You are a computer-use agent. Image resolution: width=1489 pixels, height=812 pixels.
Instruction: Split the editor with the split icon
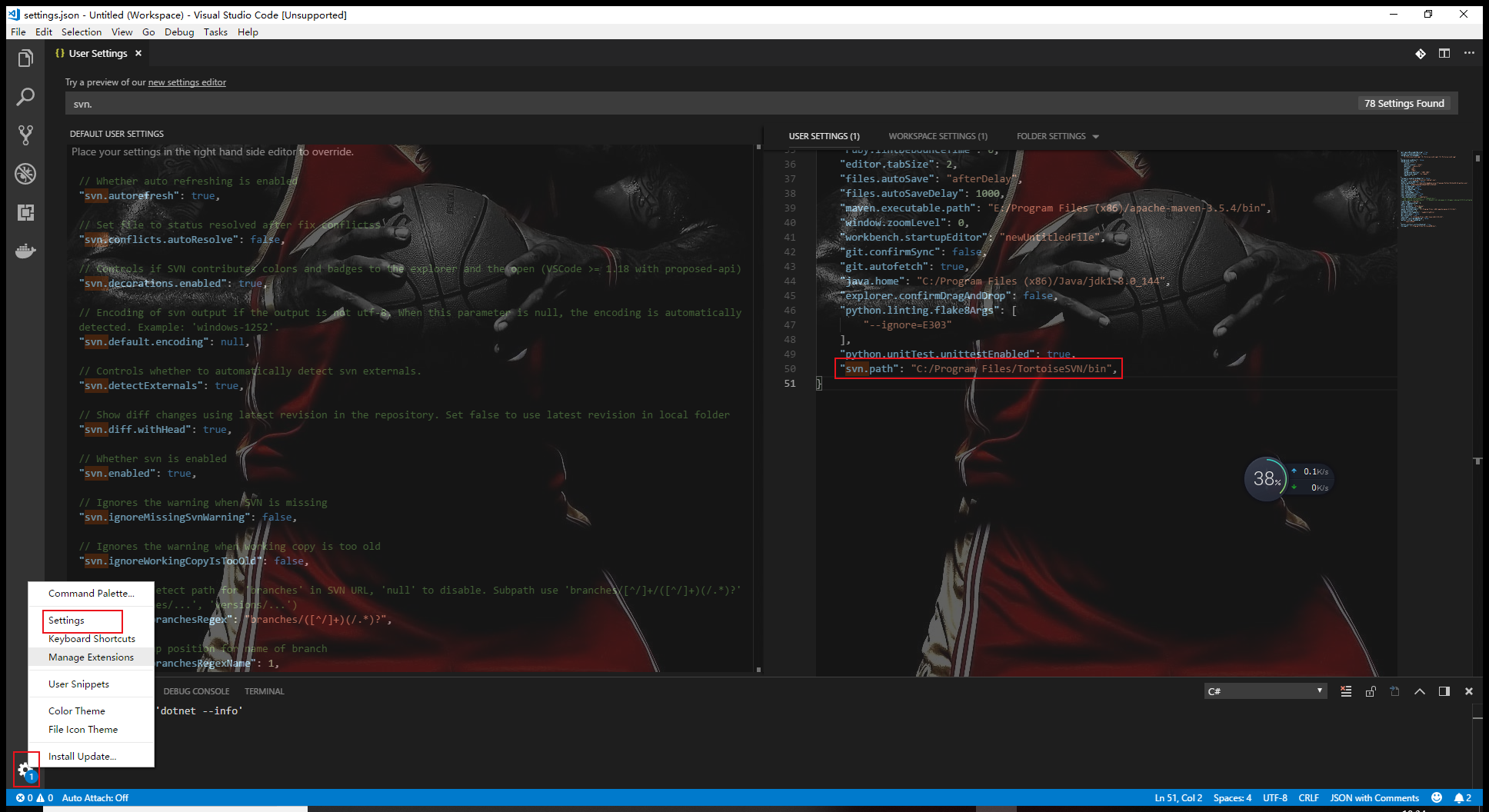[1444, 53]
